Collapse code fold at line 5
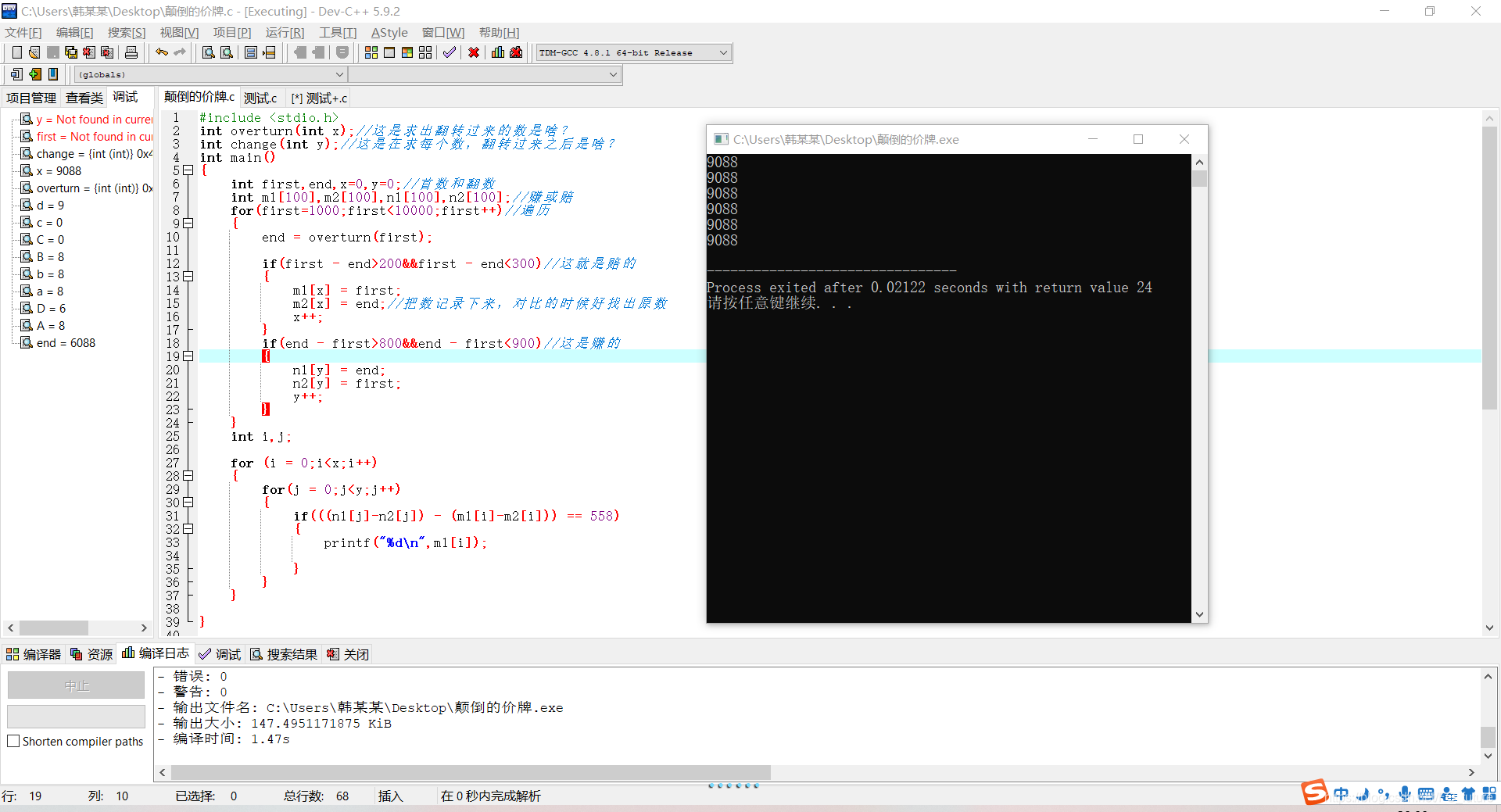 tap(188, 170)
